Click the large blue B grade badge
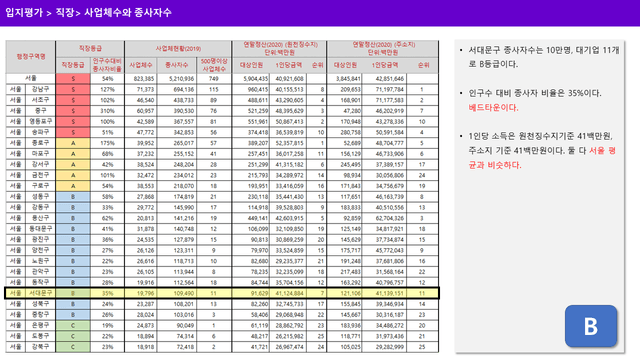This screenshot has height=360, width=640. [x=591, y=326]
